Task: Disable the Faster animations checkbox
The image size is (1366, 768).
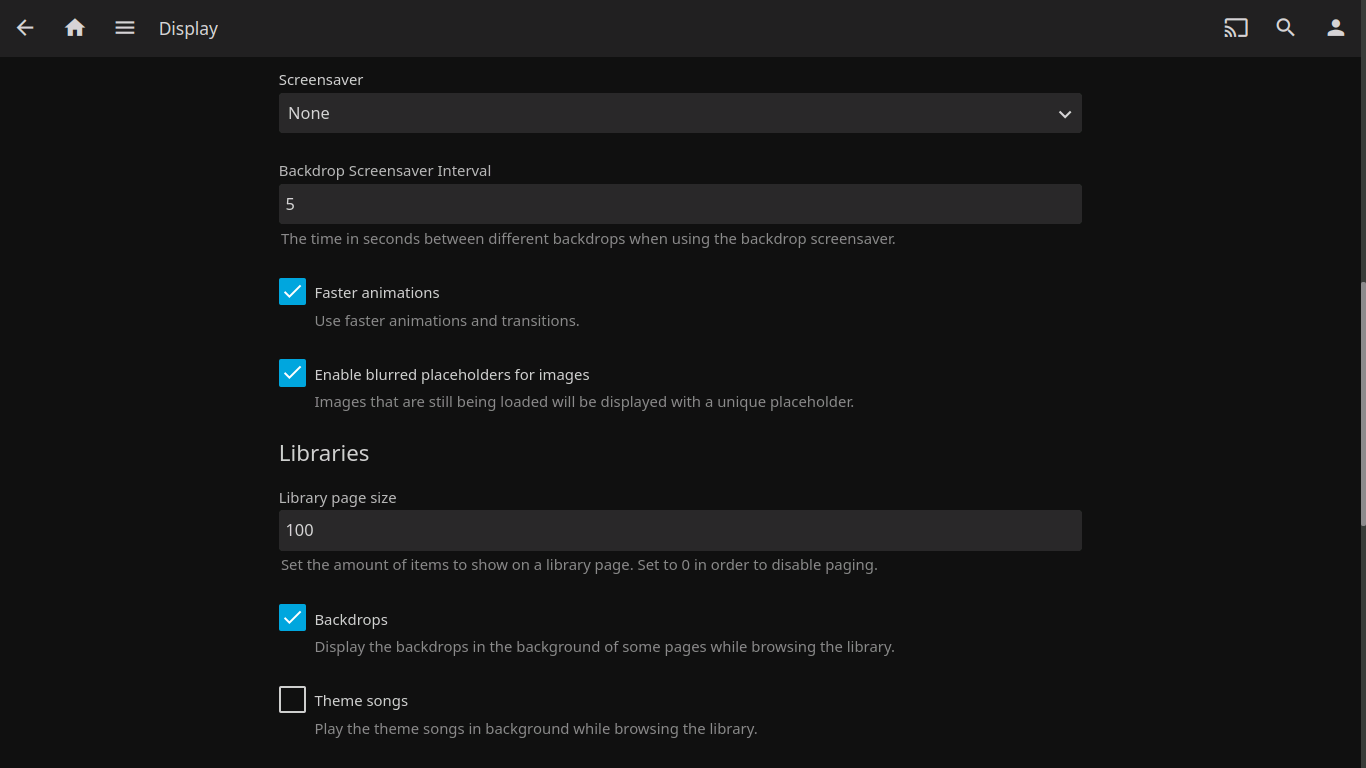Action: pyautogui.click(x=292, y=292)
